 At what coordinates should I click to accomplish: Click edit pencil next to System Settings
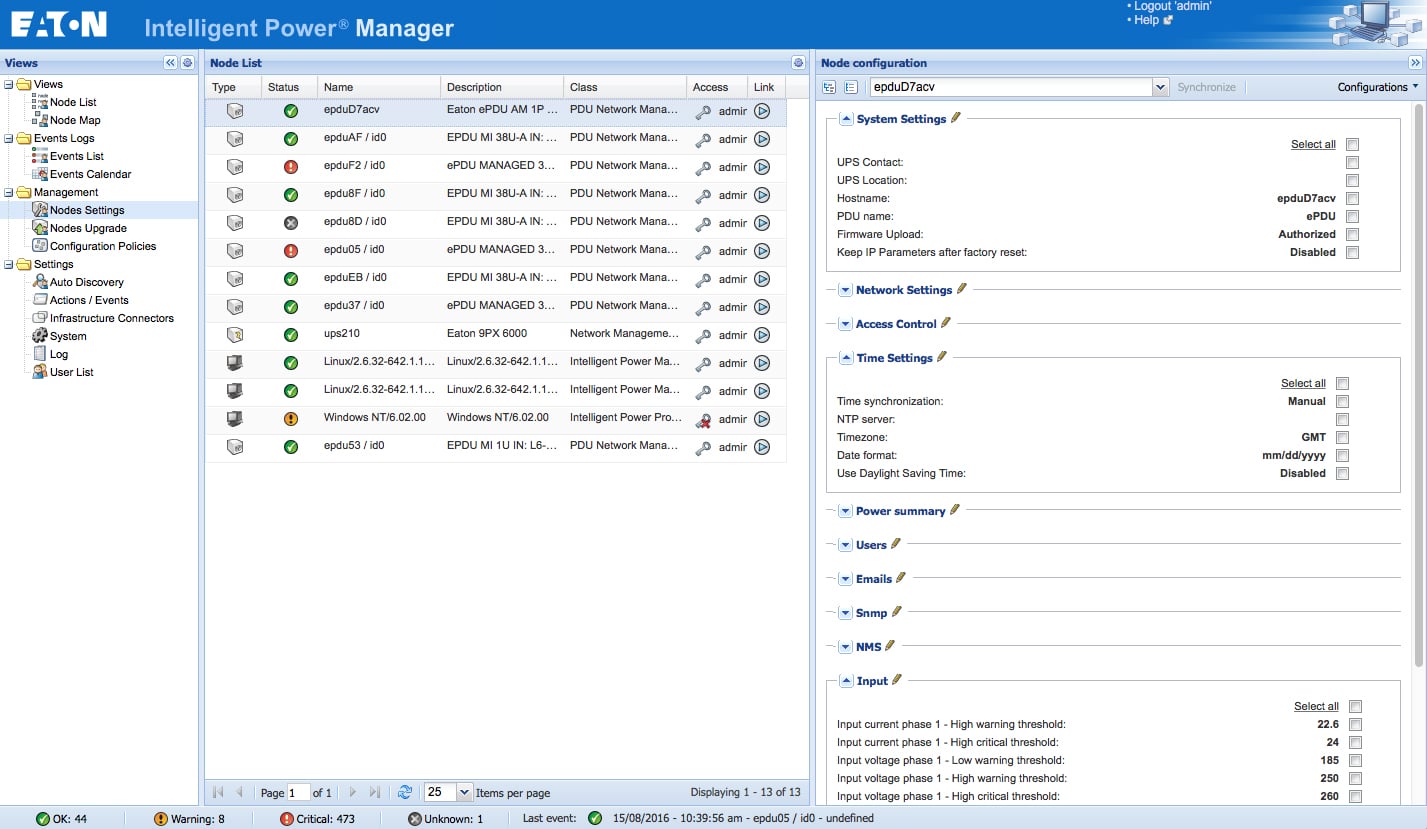956,117
